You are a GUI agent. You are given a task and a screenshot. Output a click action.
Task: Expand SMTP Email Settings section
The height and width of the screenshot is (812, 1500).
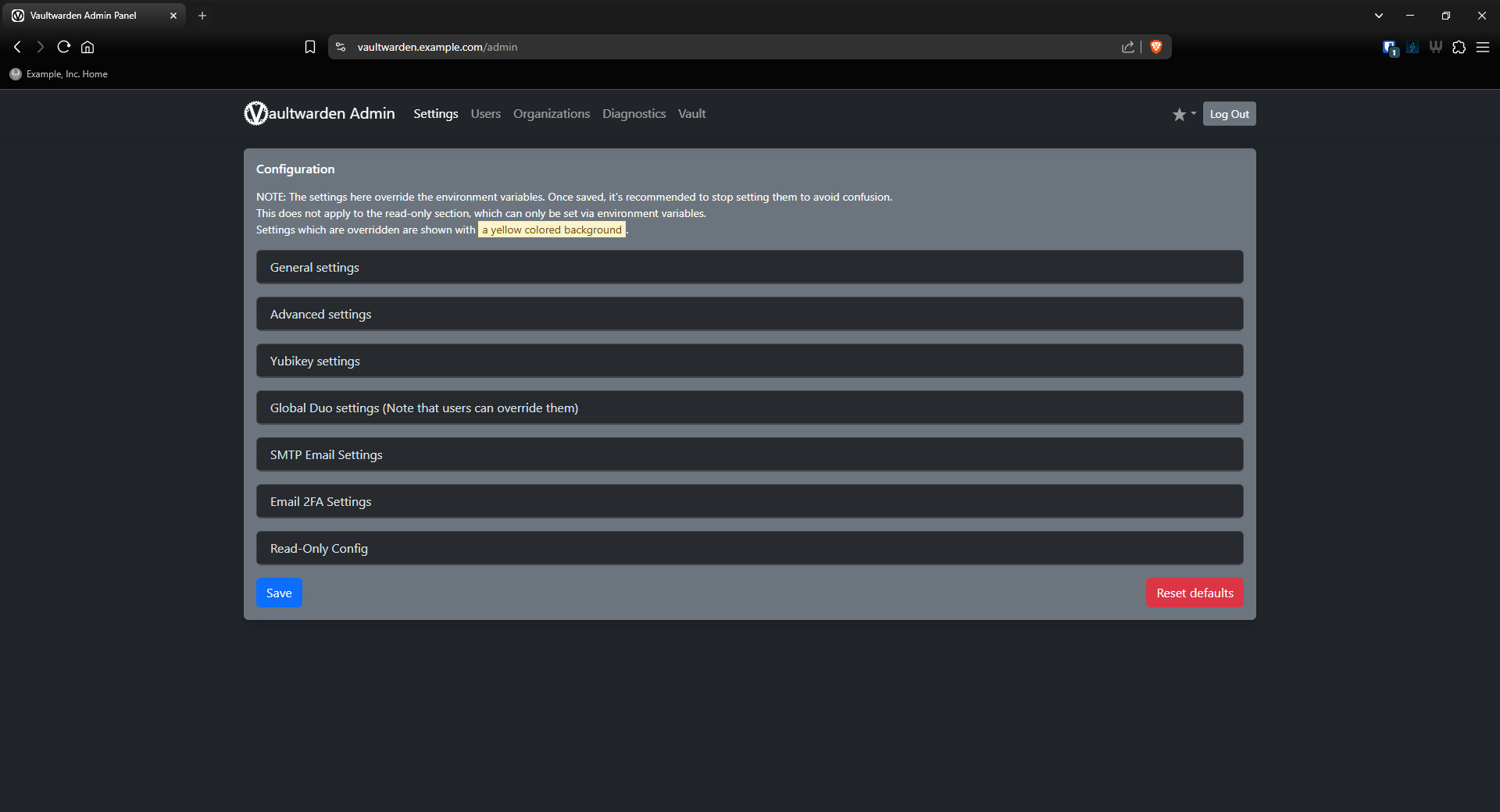point(749,454)
